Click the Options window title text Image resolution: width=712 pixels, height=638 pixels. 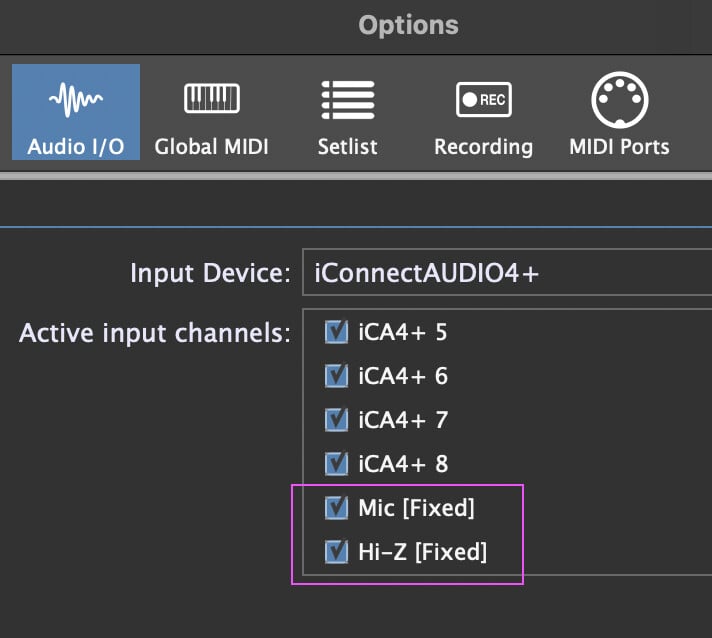pyautogui.click(x=408, y=25)
